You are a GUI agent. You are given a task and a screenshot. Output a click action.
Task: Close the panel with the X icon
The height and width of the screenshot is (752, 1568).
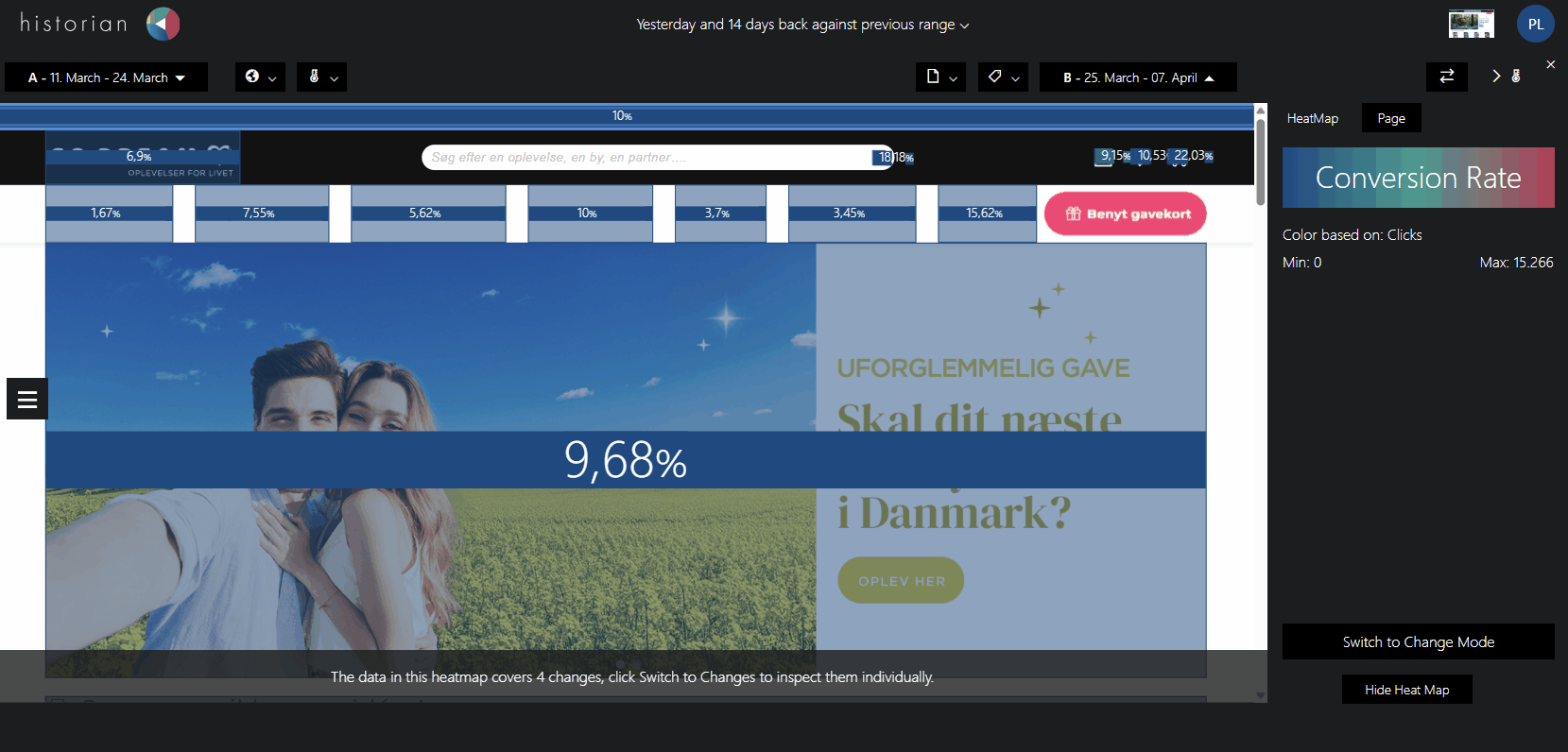1550,64
